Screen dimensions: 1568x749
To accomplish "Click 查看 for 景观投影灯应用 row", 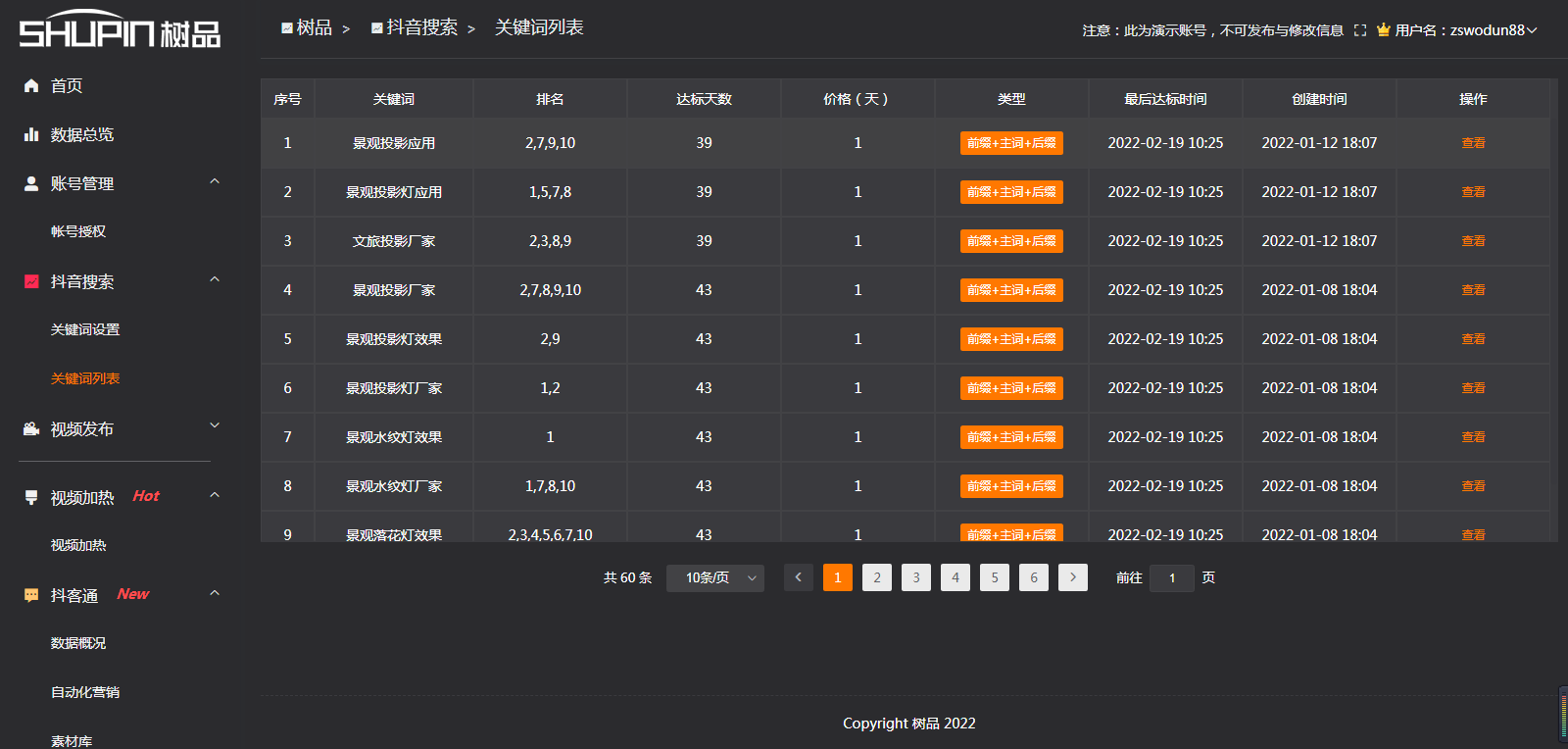I will click(1473, 192).
